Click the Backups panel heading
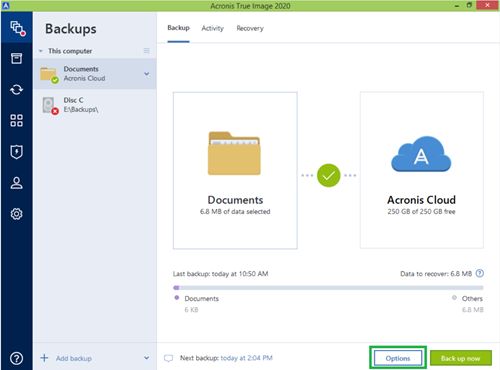Image resolution: width=500 pixels, height=370 pixels. click(71, 29)
